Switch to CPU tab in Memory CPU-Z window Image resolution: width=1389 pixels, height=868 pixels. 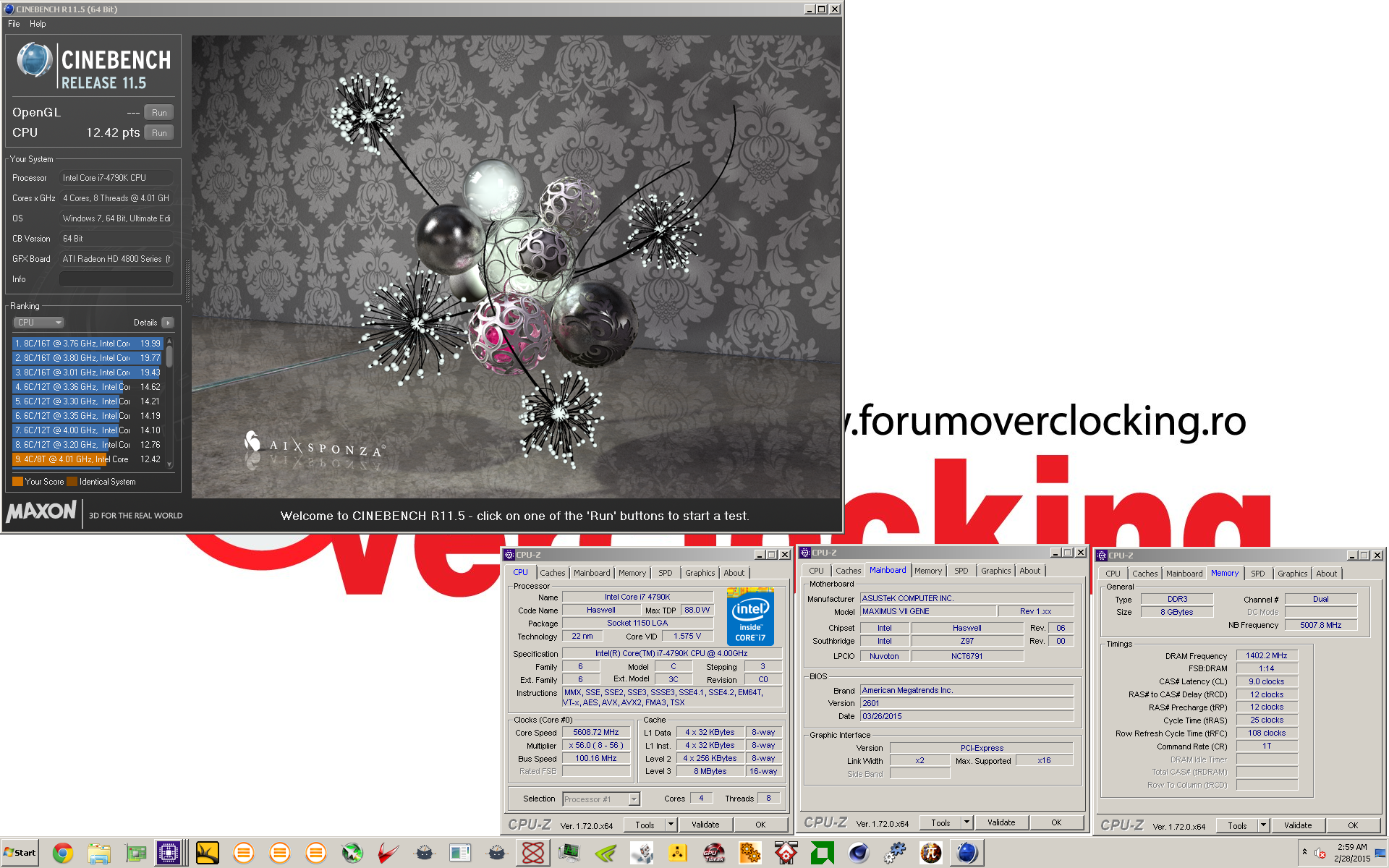(x=1113, y=574)
